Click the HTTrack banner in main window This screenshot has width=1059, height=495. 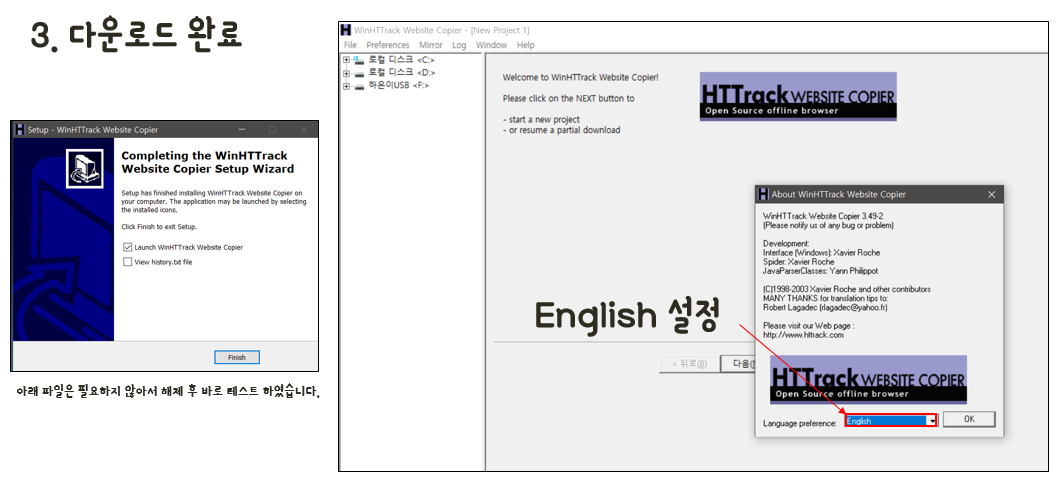pos(798,97)
